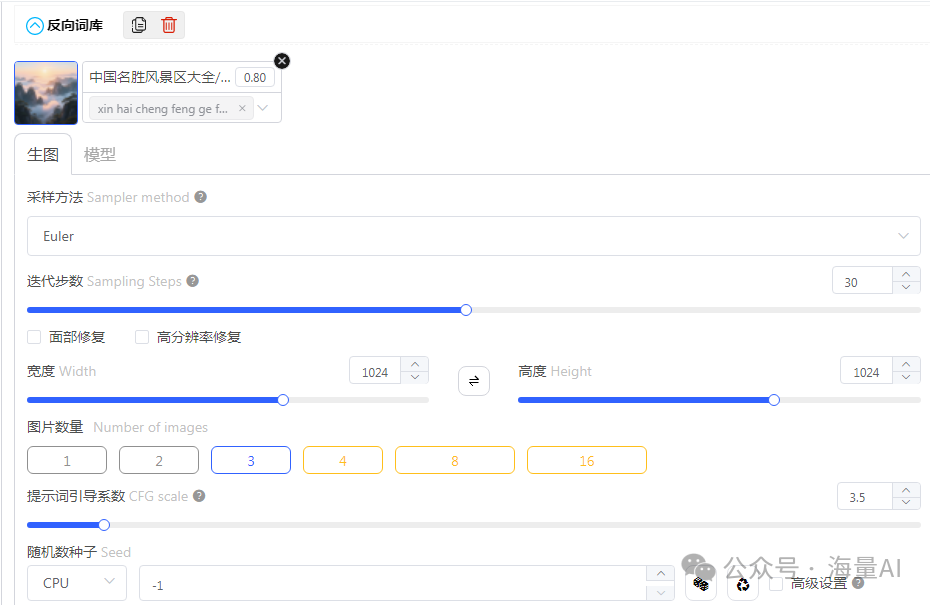Click the red trash delete icon
Screen dimensions: 930x605
tap(168, 25)
